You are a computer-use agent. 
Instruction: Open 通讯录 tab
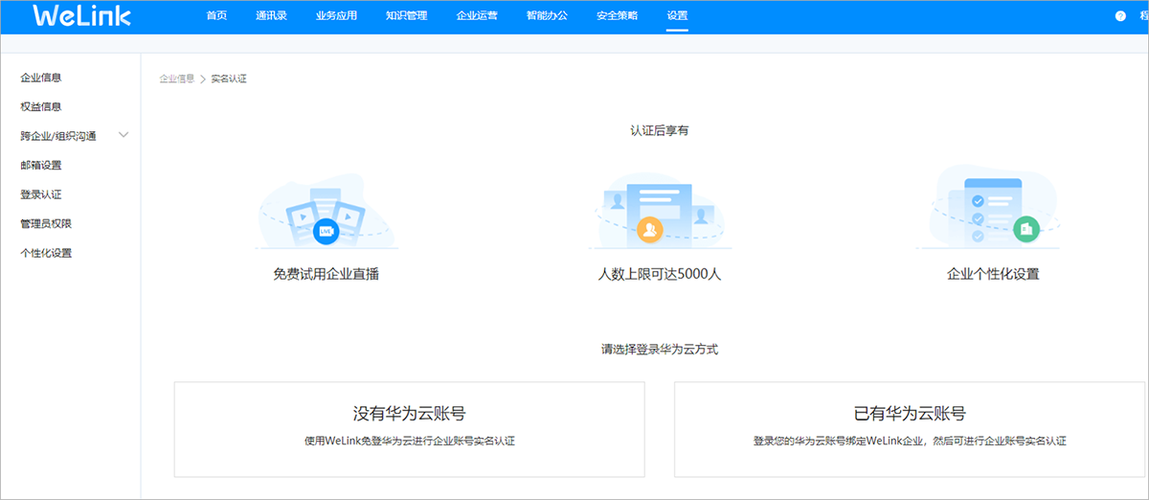click(x=271, y=15)
